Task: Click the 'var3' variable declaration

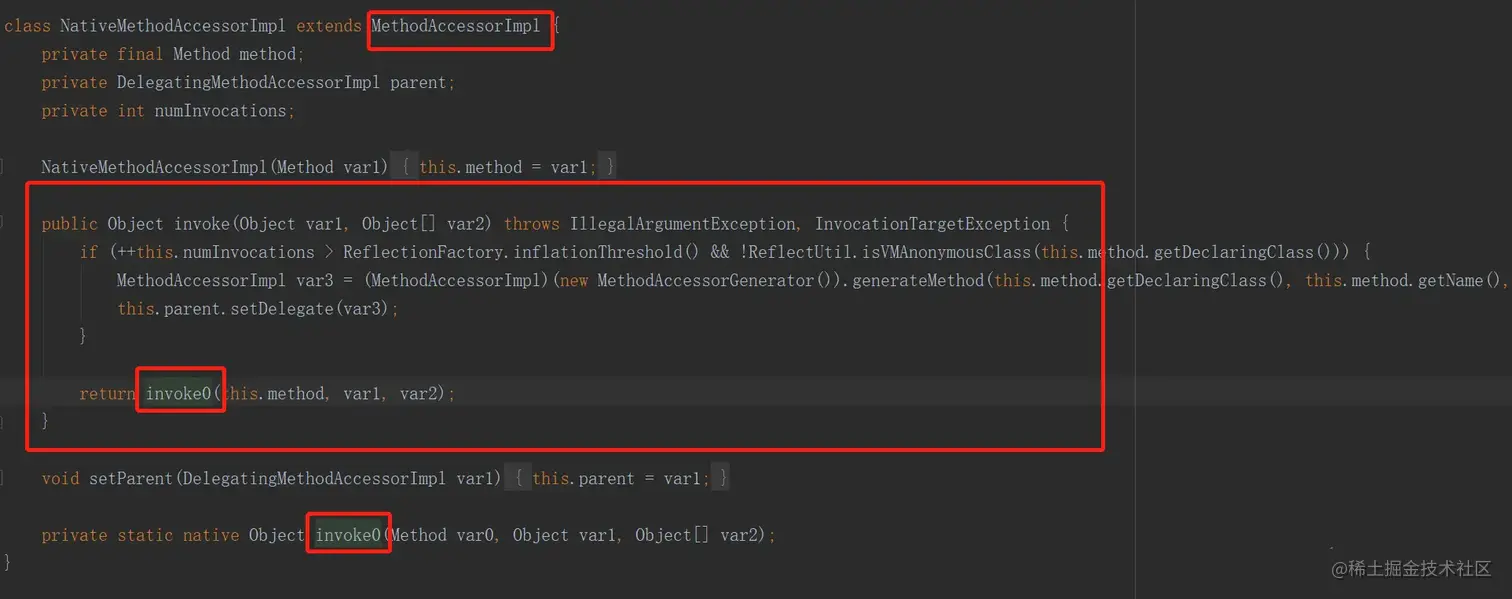Action: point(315,280)
